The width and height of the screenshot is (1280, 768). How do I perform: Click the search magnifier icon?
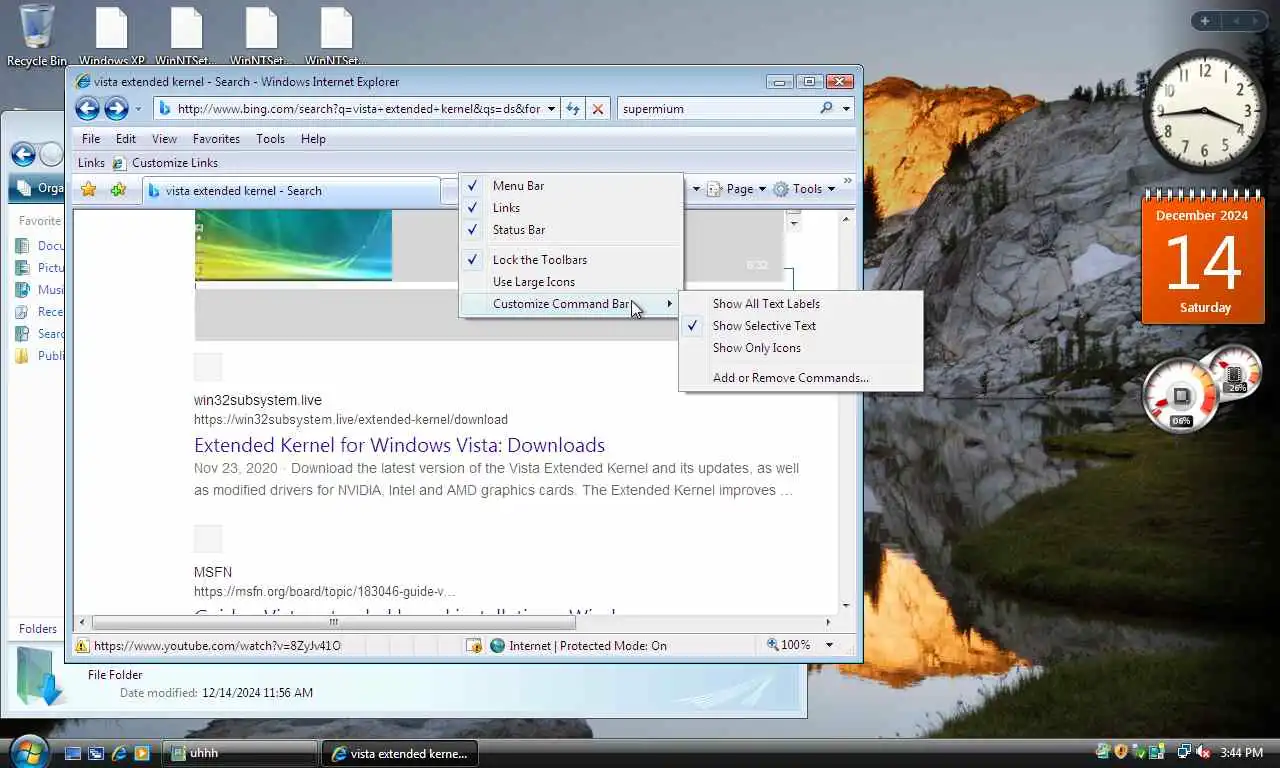[x=827, y=108]
